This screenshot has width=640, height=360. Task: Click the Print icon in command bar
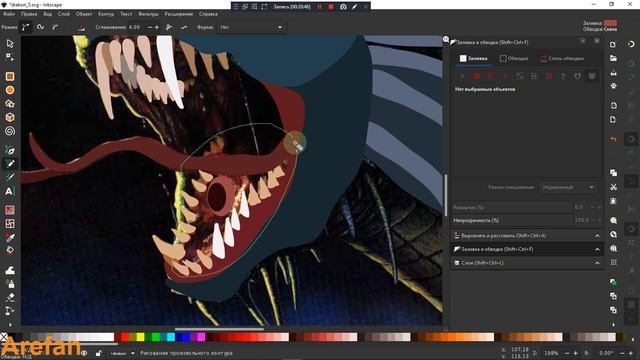(x=613, y=86)
